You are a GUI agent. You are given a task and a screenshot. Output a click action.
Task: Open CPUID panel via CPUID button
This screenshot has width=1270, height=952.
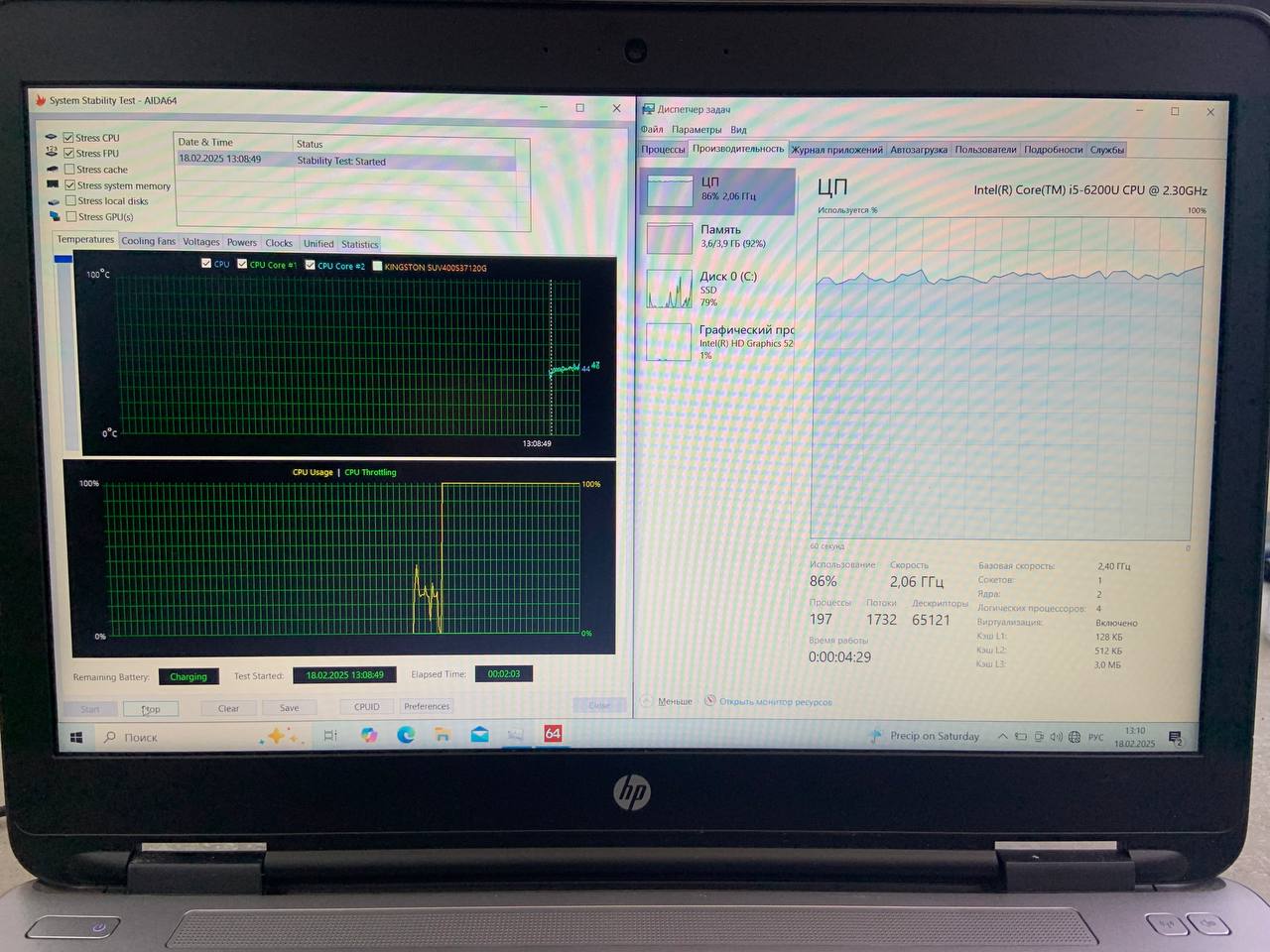tap(366, 706)
